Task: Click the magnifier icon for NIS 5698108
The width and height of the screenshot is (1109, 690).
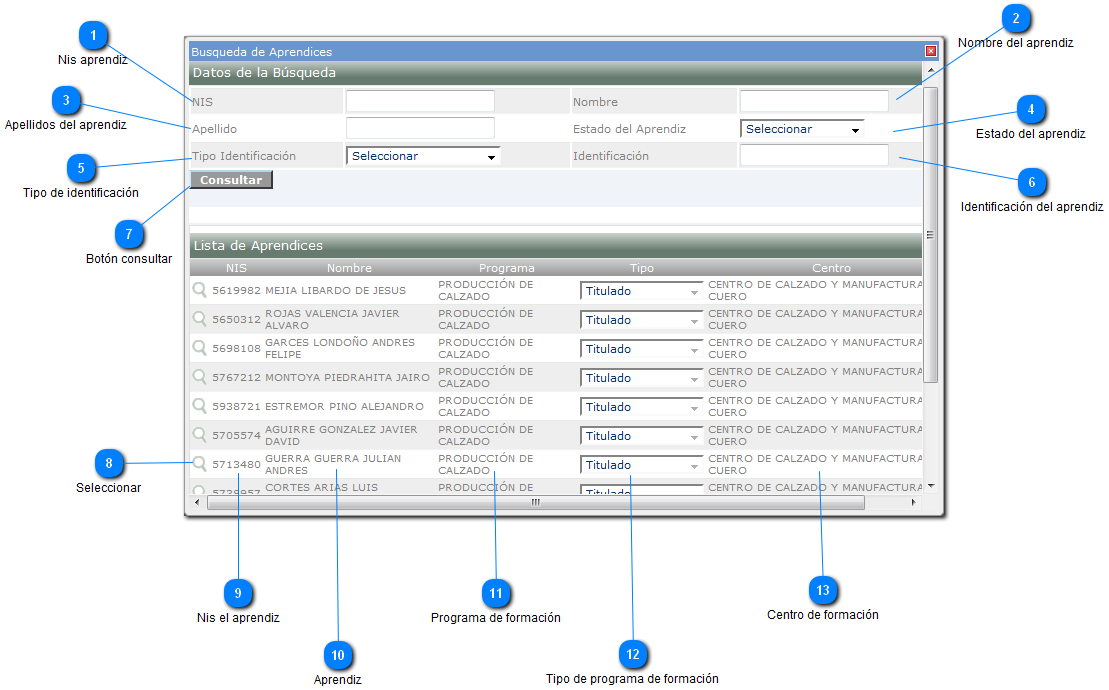Action: pos(199,348)
